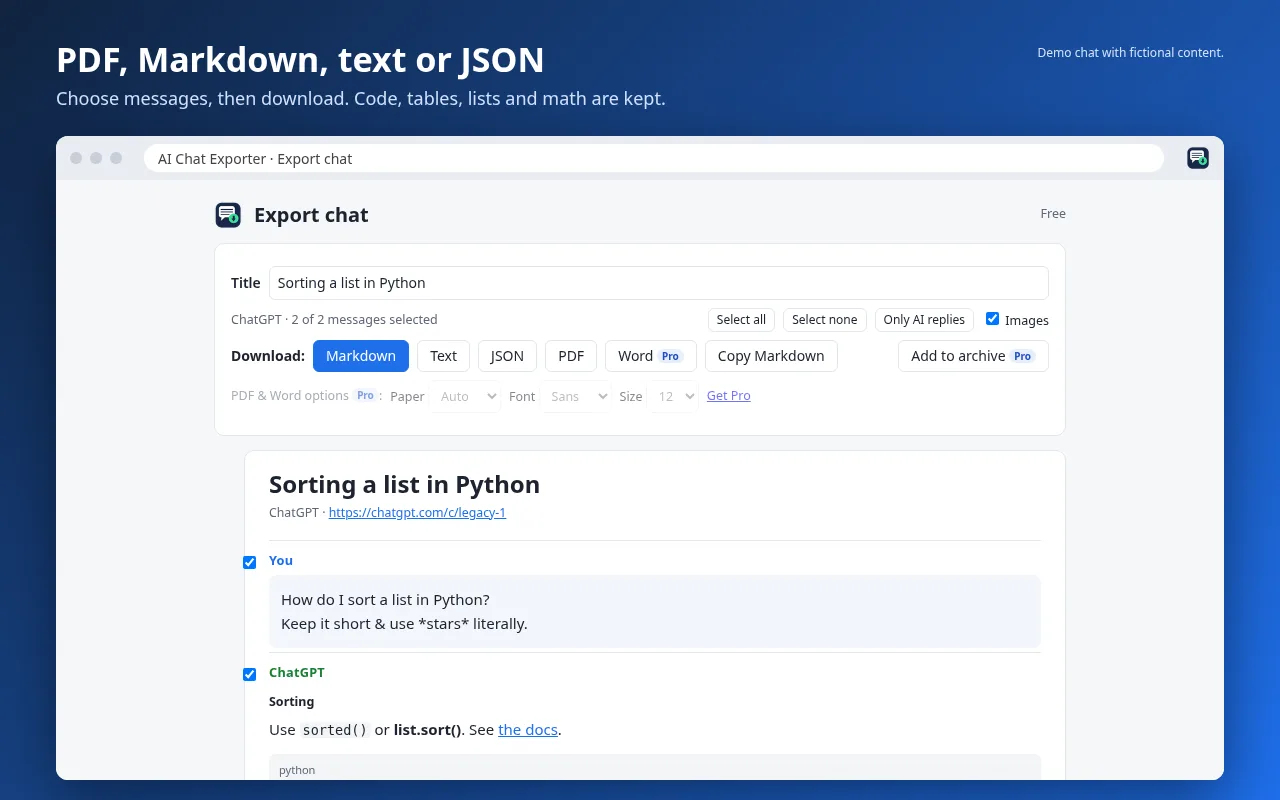Open the Get Pro link

(729, 396)
